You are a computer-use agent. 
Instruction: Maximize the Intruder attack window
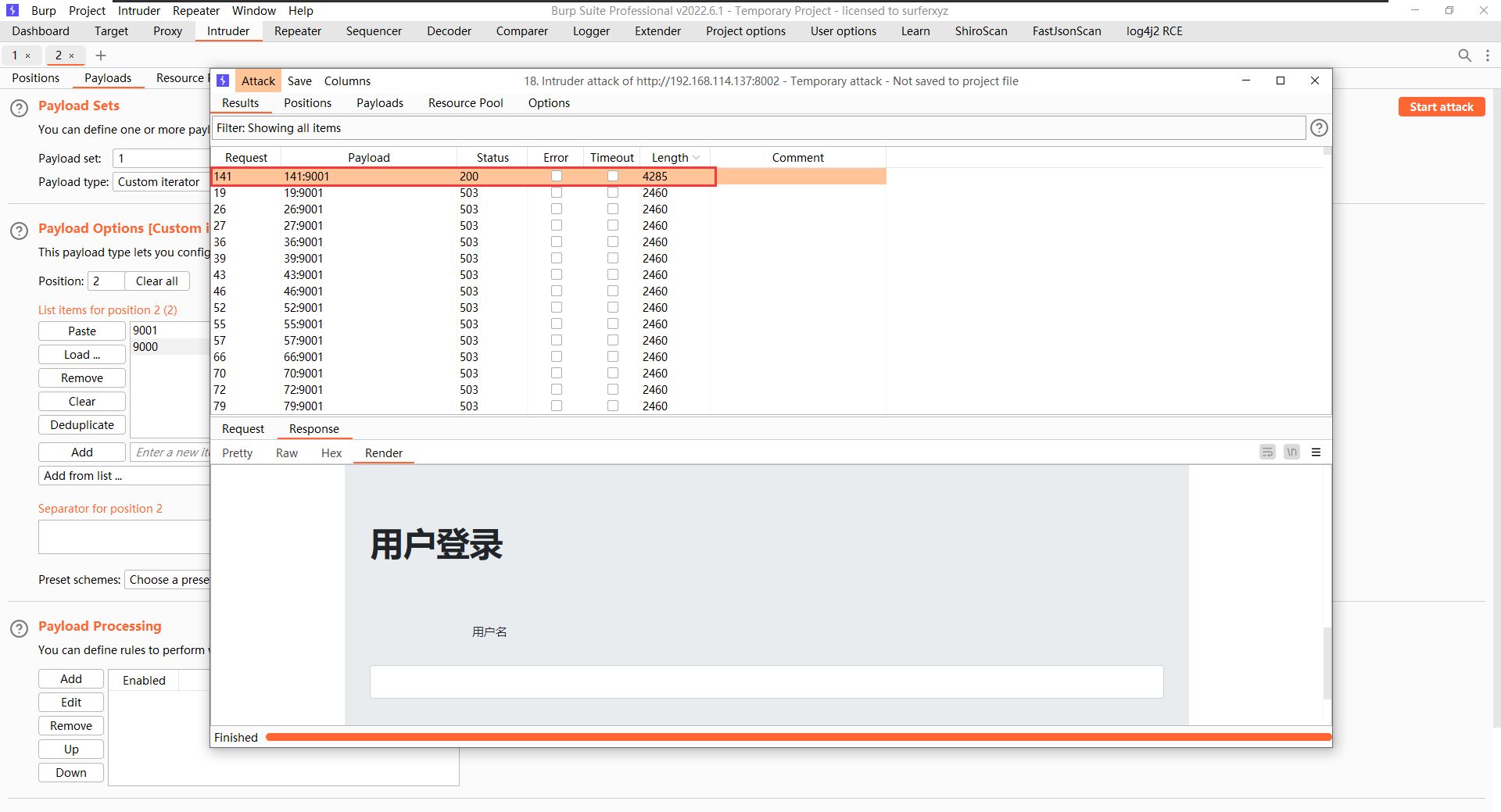click(x=1281, y=80)
